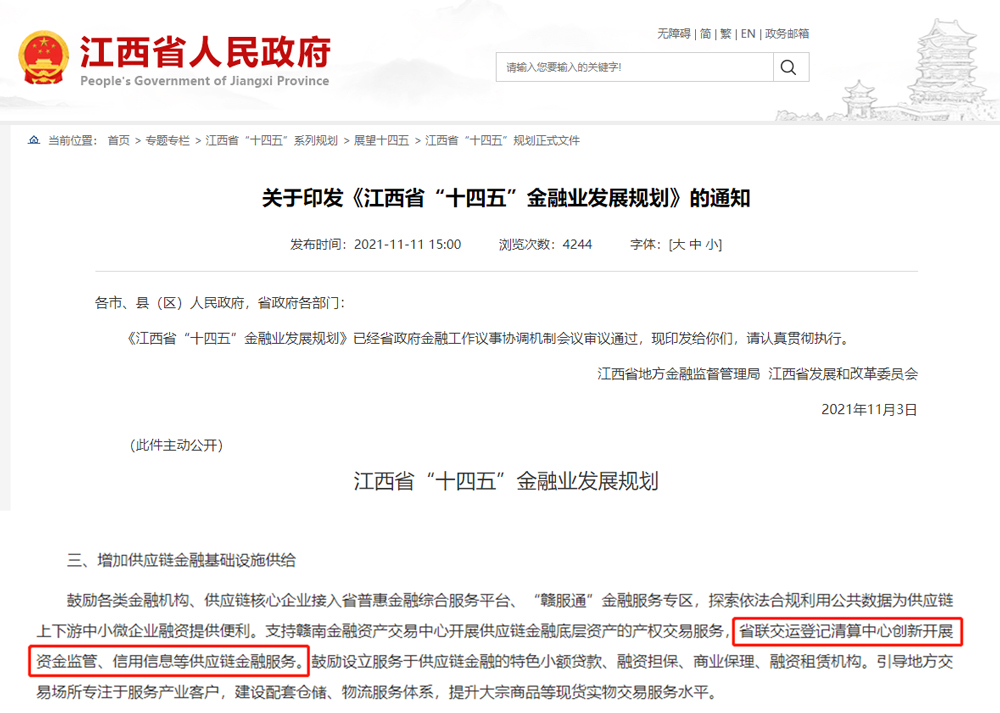Screen dimensions: 1000x713
Task: Open the 无障碍 accessibility link
Action: click(x=674, y=34)
